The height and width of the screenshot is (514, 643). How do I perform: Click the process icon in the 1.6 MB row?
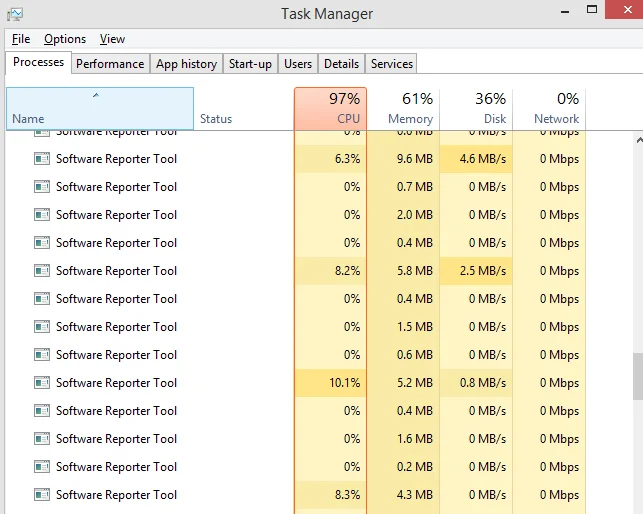tap(42, 439)
